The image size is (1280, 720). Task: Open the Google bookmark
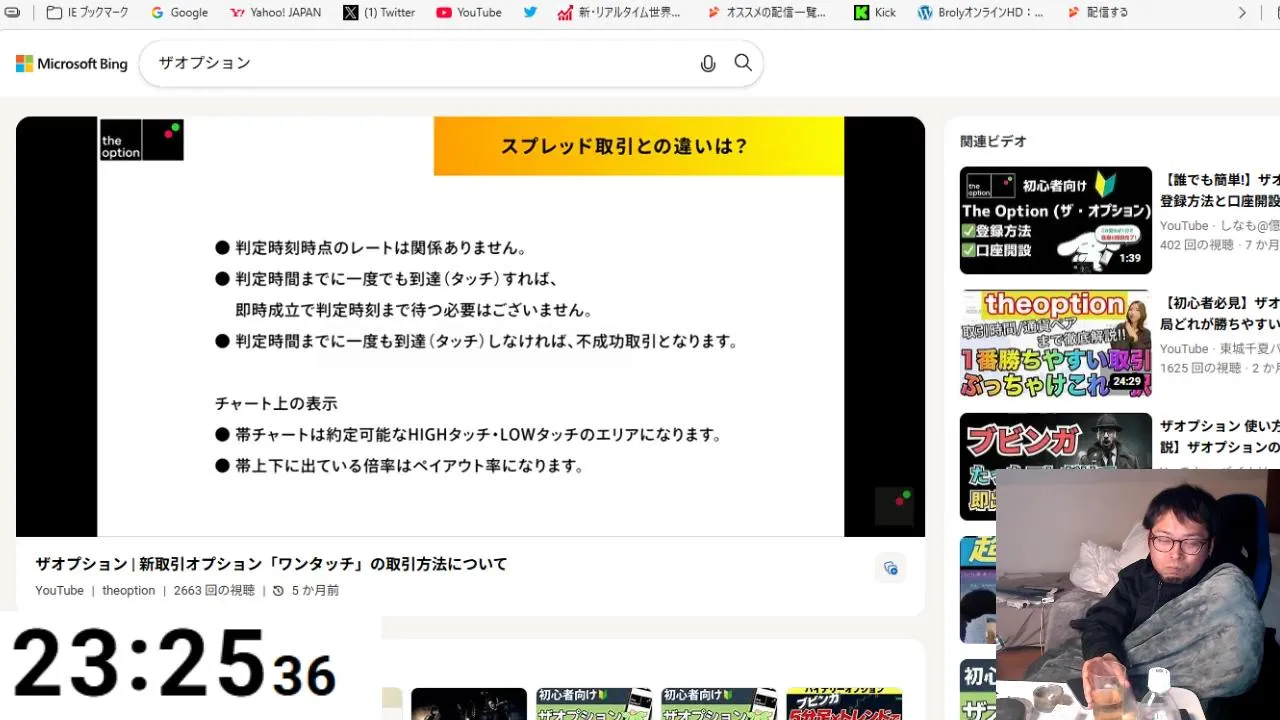click(x=179, y=12)
